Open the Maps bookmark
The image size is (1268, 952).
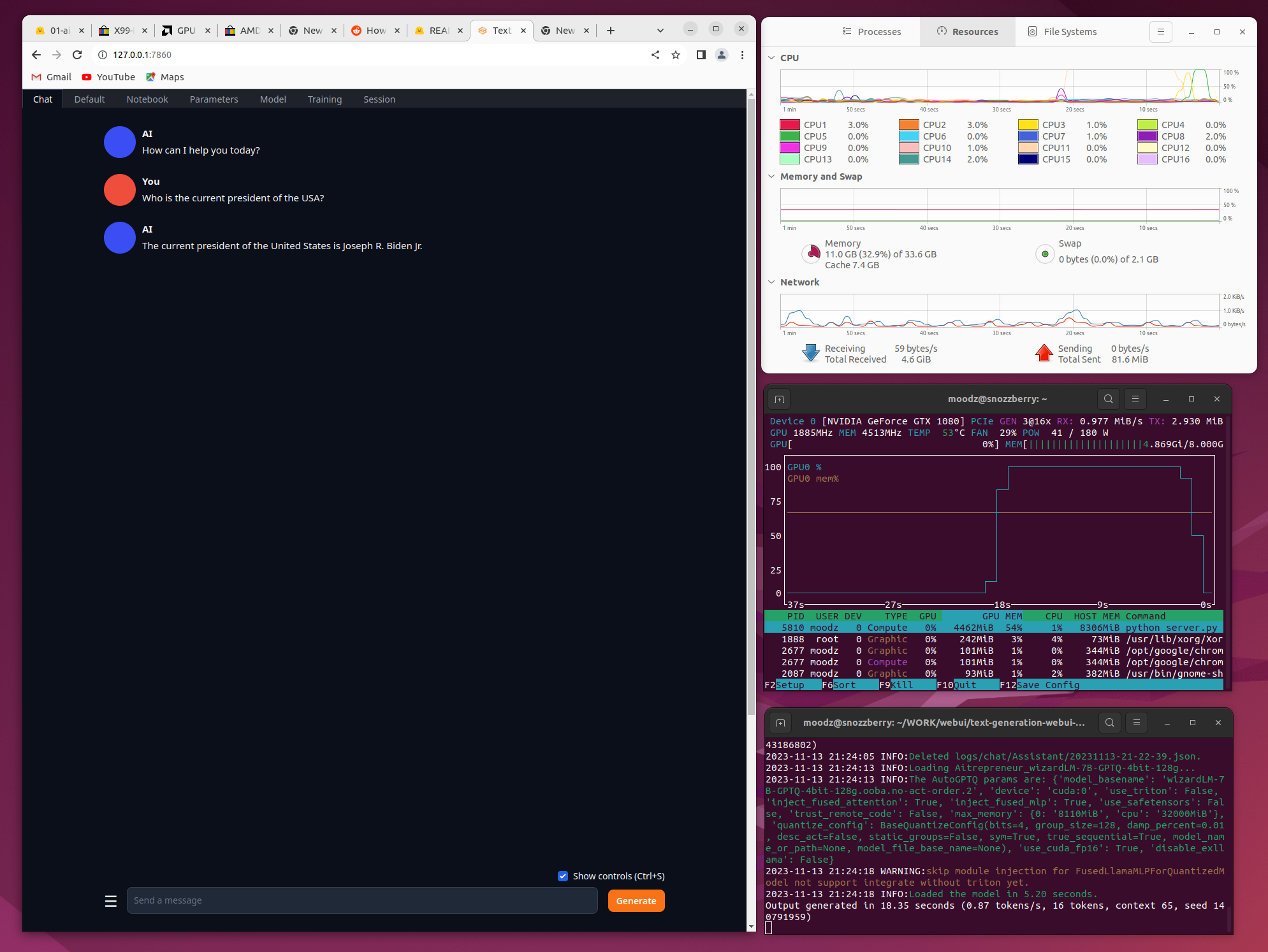(165, 77)
